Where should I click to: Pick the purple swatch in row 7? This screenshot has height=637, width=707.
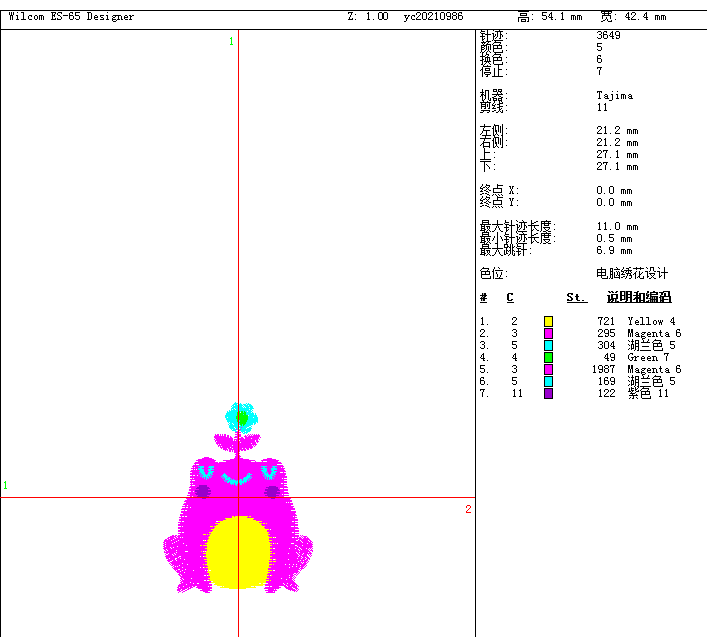click(x=548, y=393)
